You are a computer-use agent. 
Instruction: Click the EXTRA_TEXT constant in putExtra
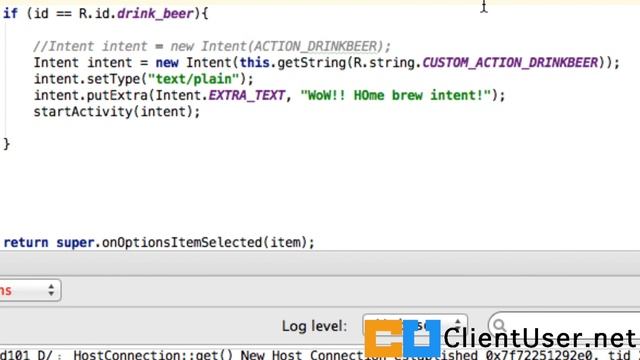click(x=247, y=96)
